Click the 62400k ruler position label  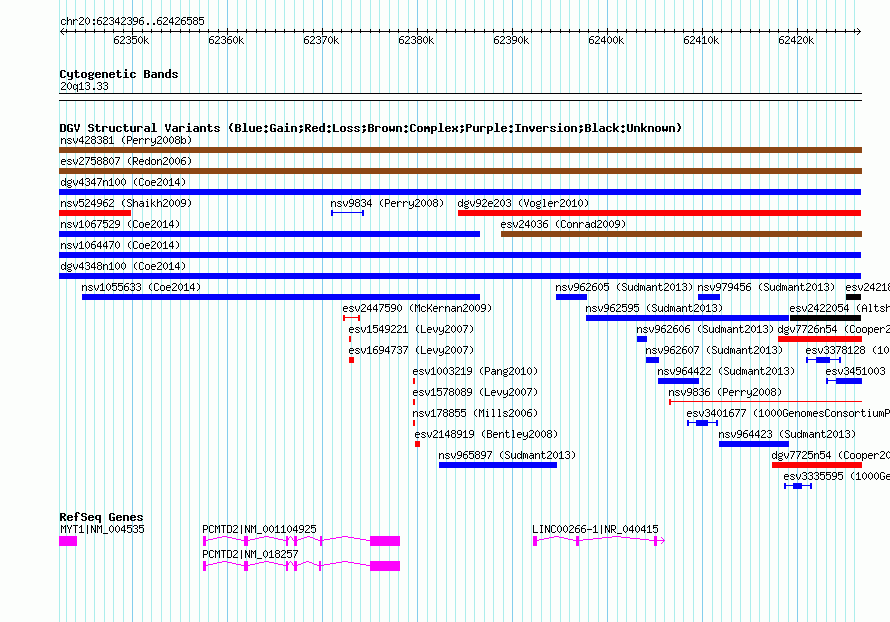point(606,40)
